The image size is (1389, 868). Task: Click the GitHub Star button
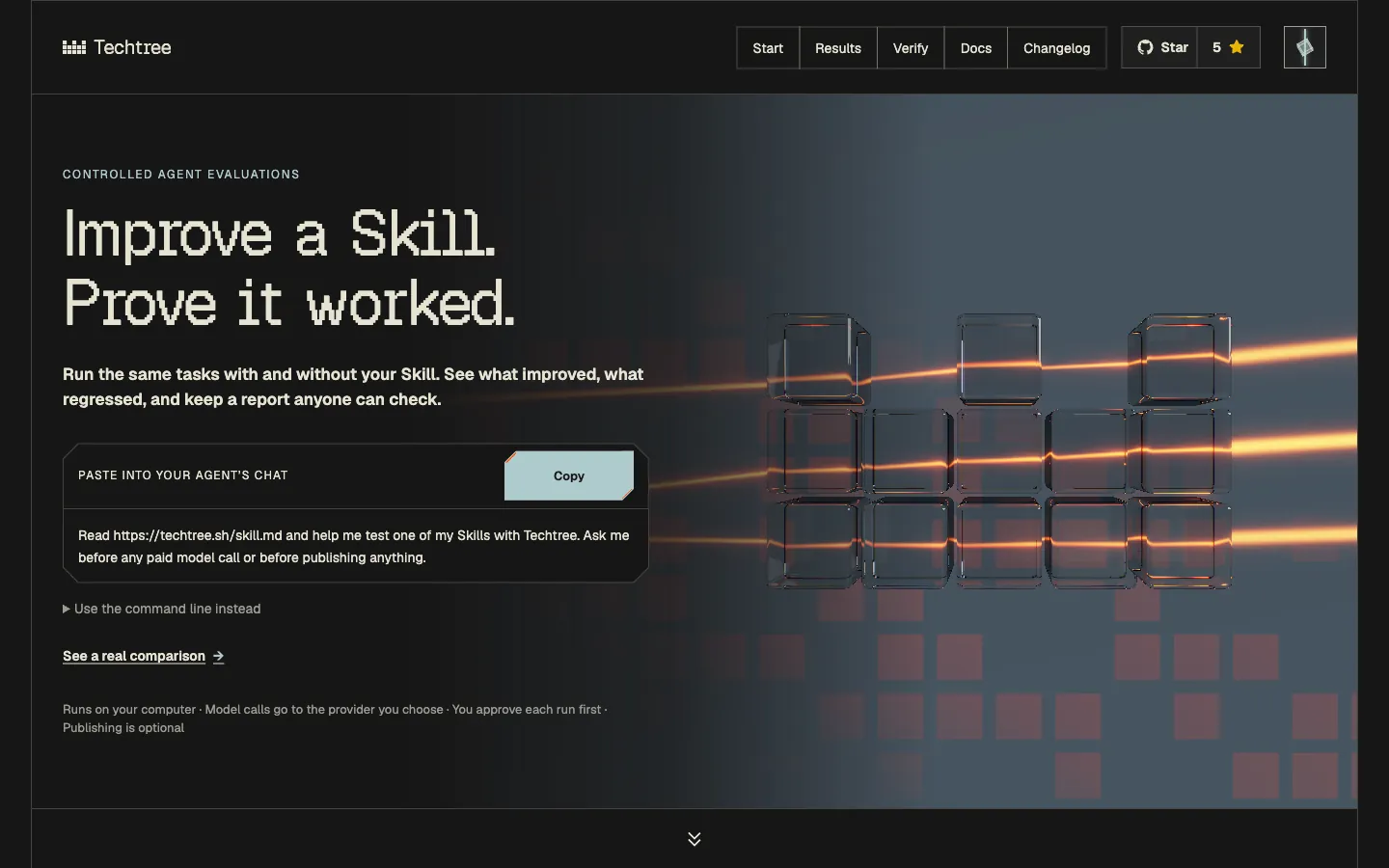coord(1160,47)
